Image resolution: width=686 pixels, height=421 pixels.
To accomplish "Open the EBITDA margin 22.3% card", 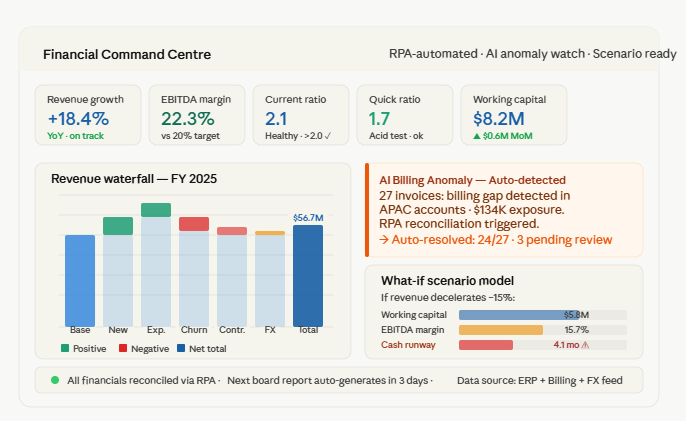I will 197,115.
